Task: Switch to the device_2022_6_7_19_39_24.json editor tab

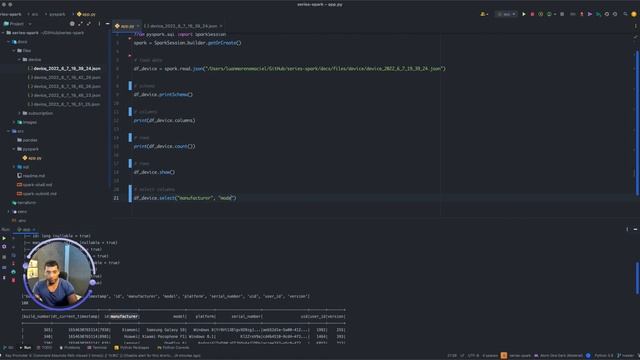Action: 183,26
